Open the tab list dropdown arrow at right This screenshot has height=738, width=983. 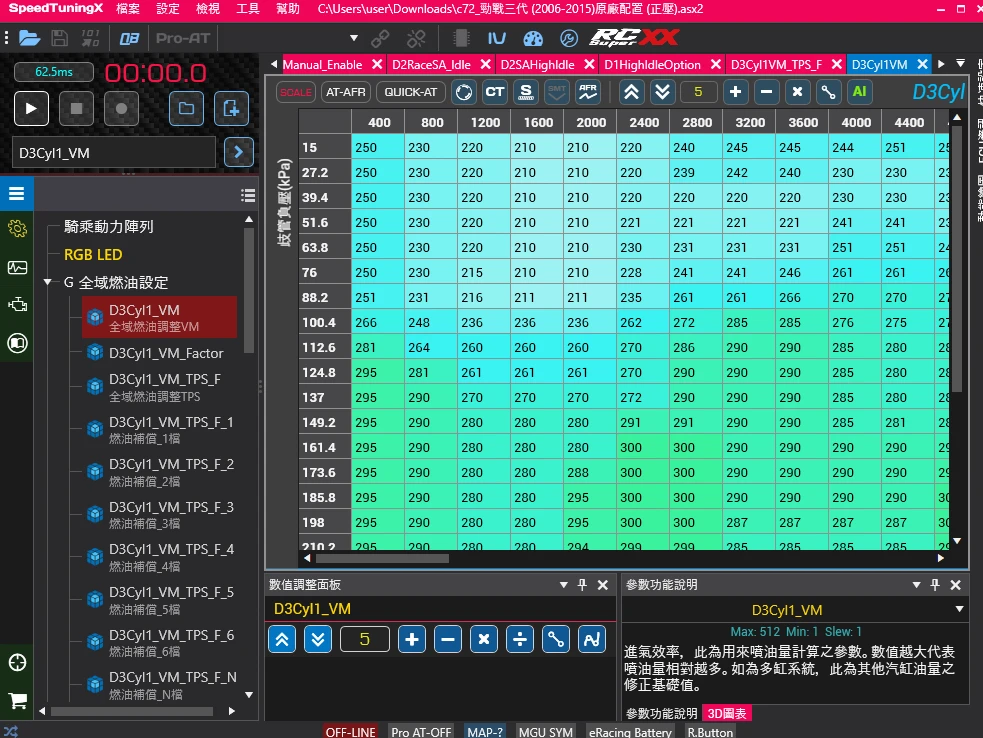[960, 64]
